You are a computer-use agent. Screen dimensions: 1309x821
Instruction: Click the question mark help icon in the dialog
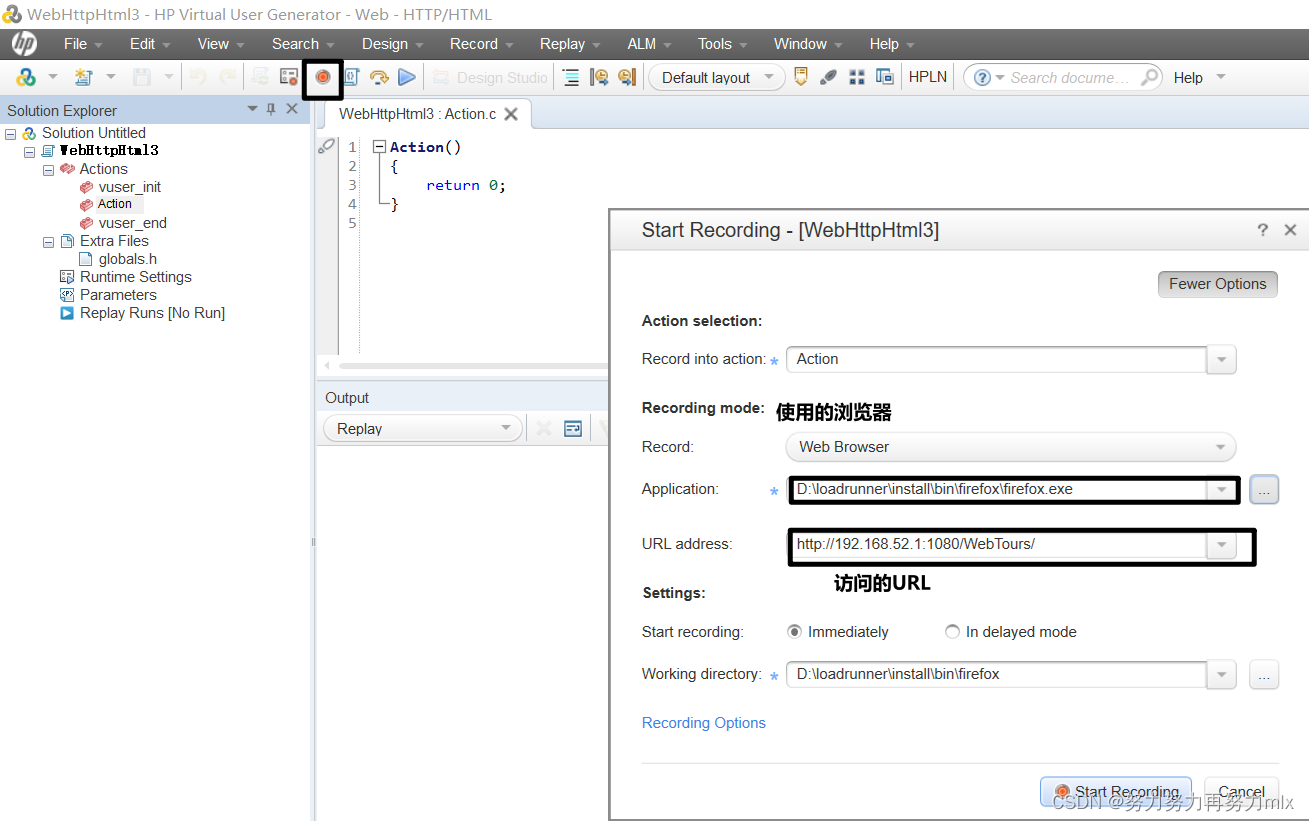1263,230
